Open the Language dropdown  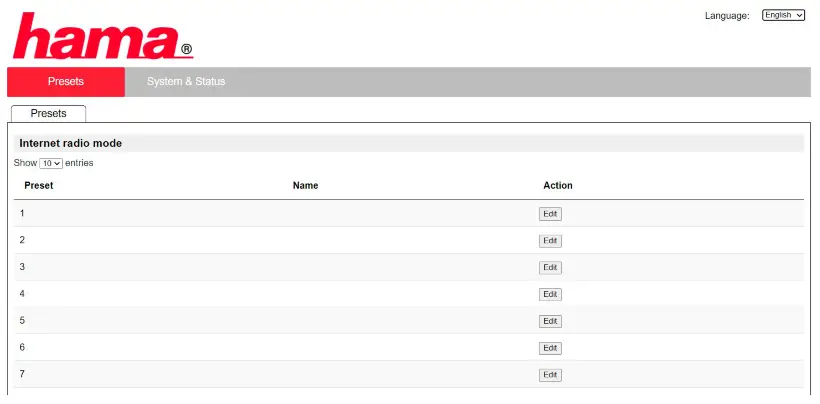pos(783,15)
